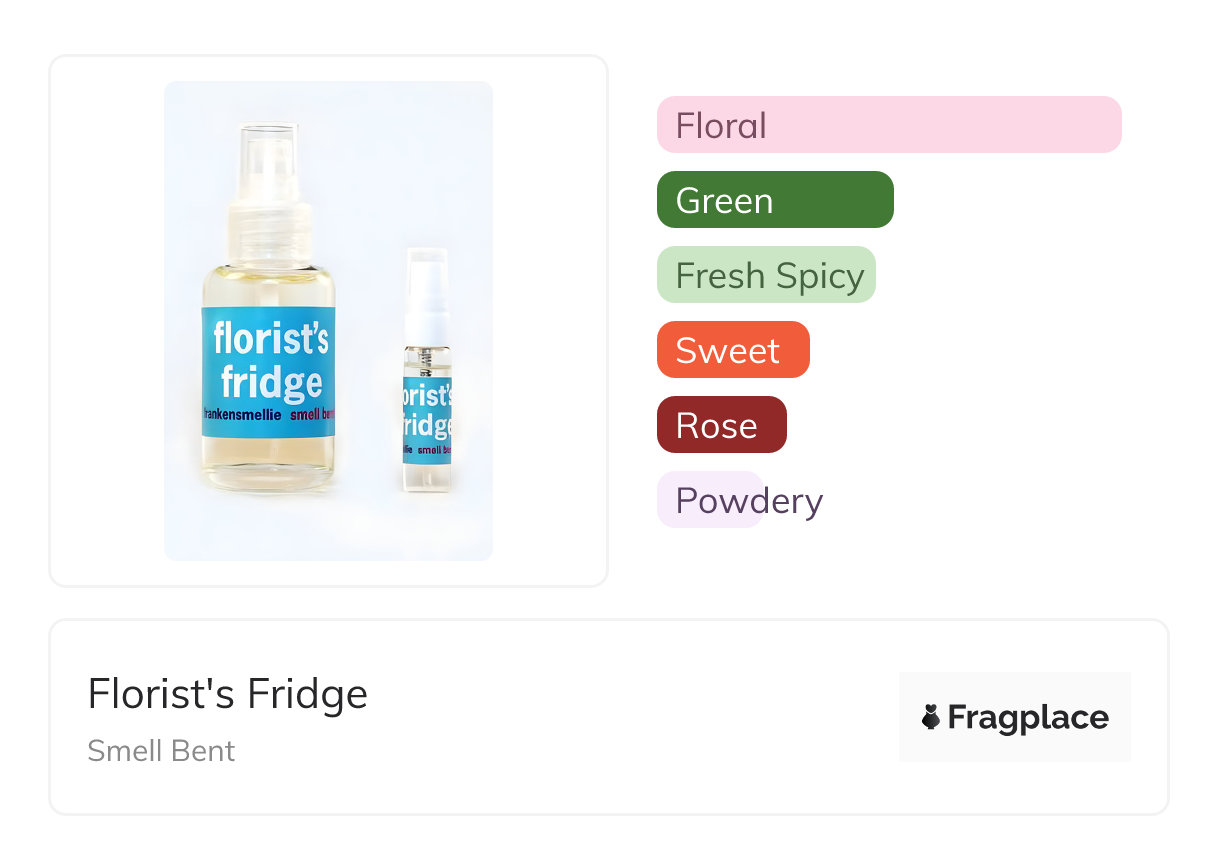The height and width of the screenshot is (864, 1218).
Task: Click the word "florist's" on the large bottle
Action: [269, 339]
